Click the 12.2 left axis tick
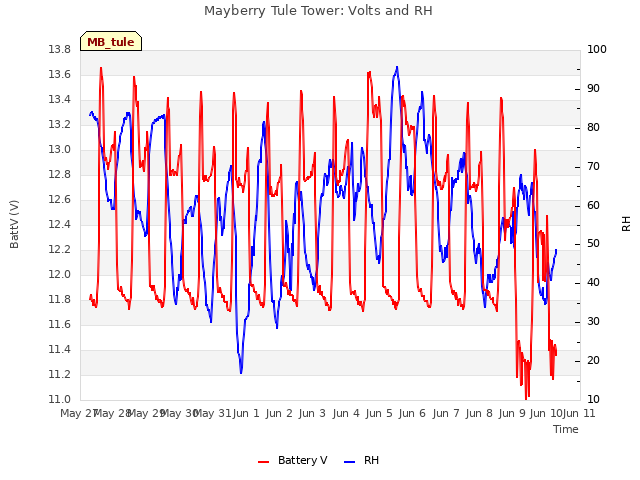The image size is (640, 480). [x=60, y=249]
